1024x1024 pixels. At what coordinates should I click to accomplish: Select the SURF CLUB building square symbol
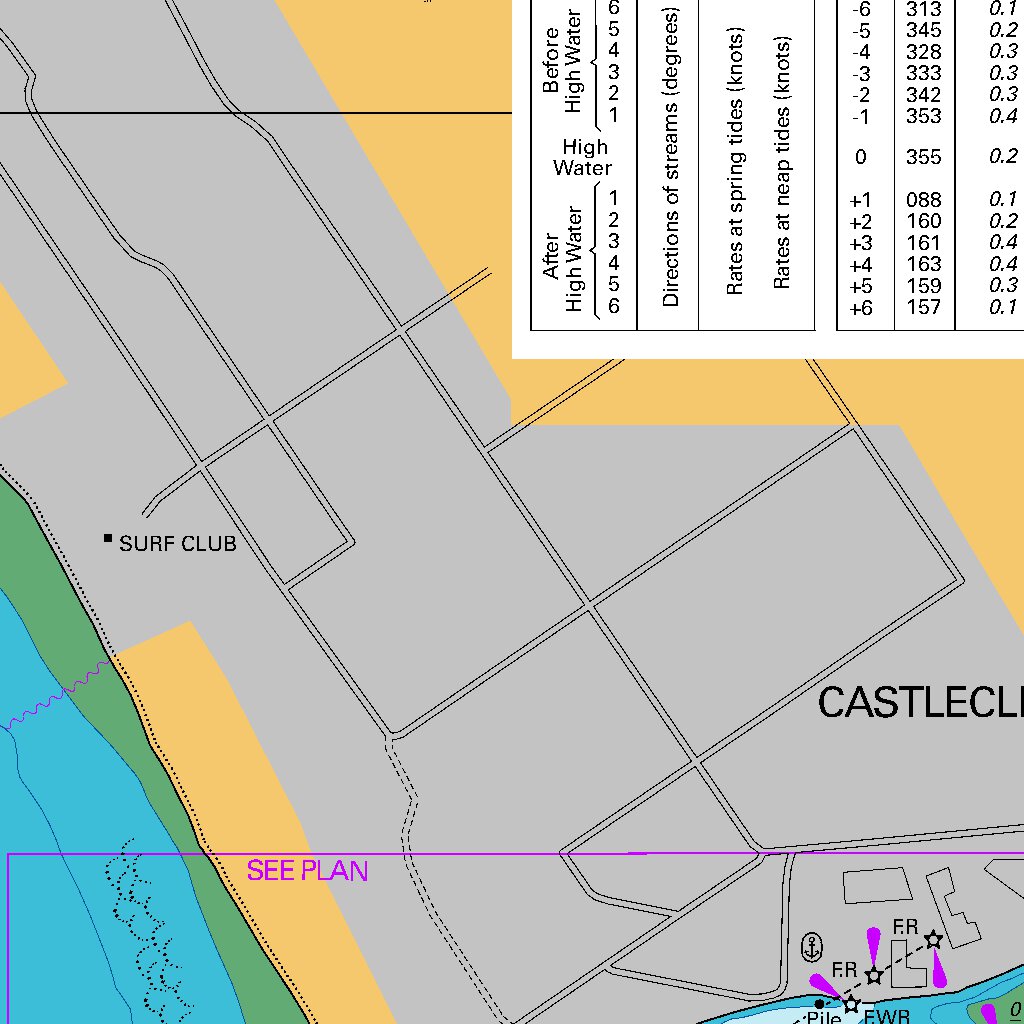[107, 540]
